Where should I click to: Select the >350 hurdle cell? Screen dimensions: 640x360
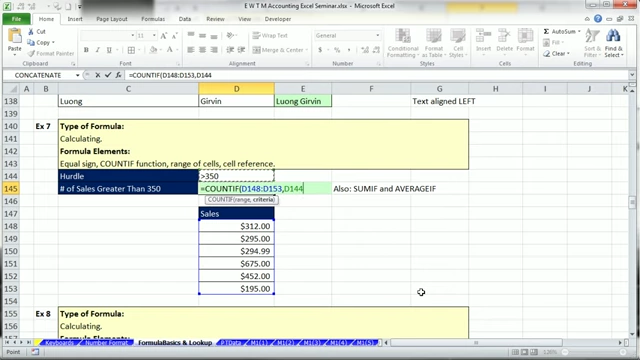click(236, 176)
